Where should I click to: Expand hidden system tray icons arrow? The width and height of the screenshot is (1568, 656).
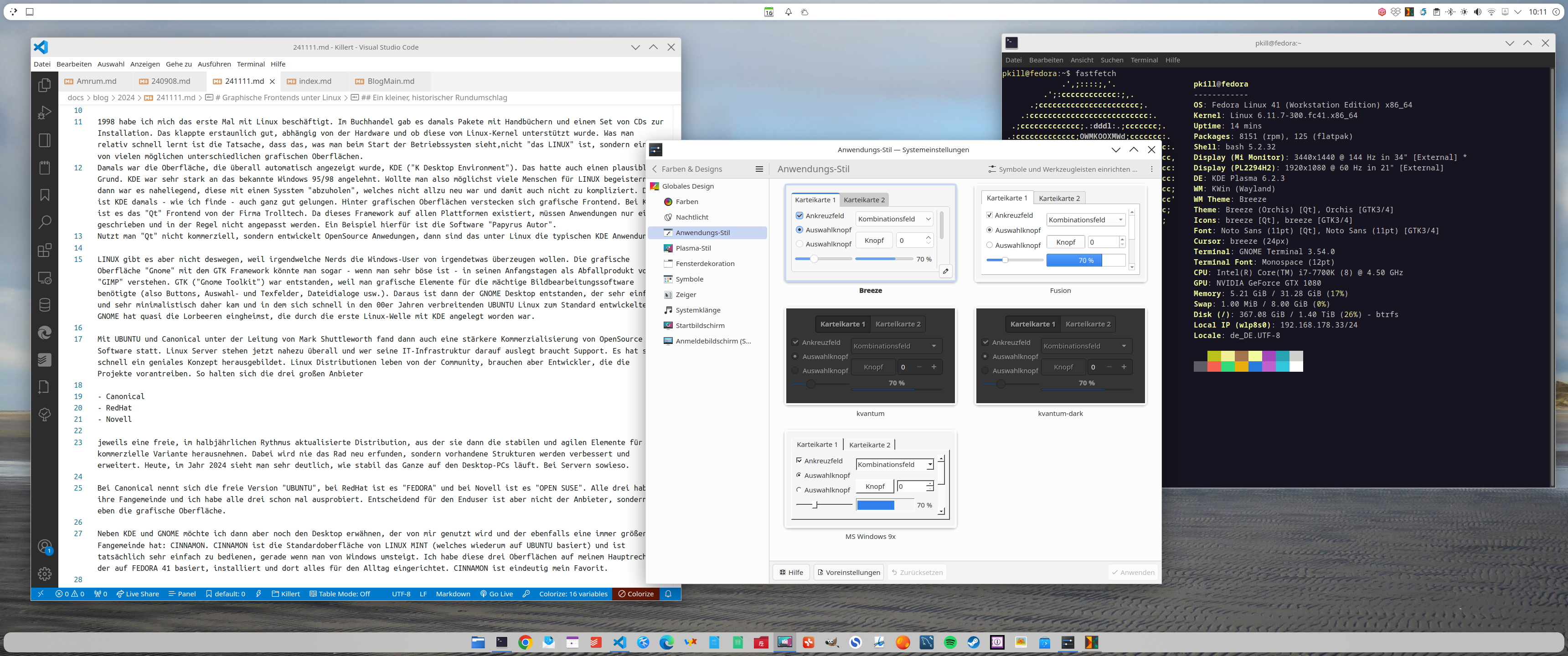click(x=1517, y=11)
